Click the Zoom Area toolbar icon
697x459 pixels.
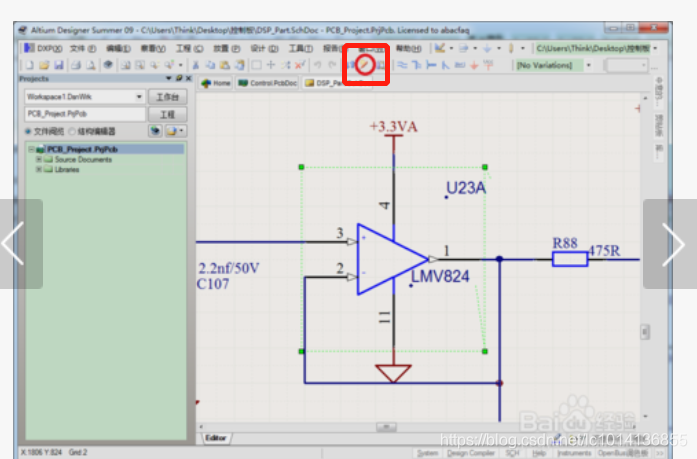point(140,65)
